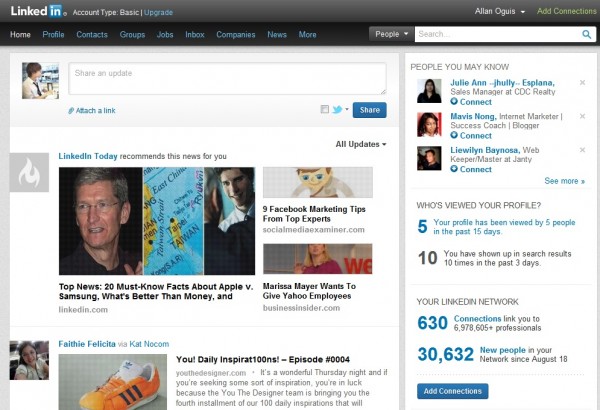This screenshot has width=600, height=410.
Task: Open Julie Ann --jhully-- Esplana profile link
Action: [x=502, y=83]
